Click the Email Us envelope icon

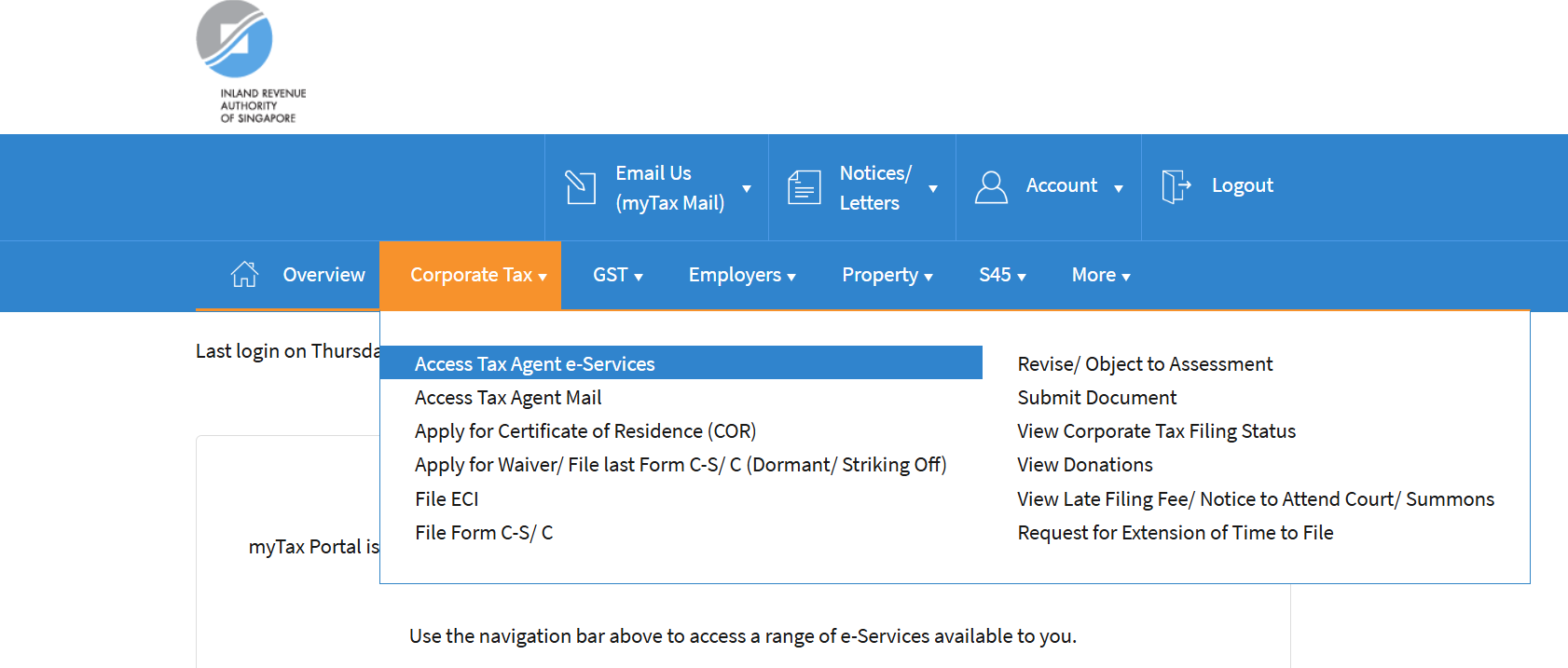coord(581,187)
